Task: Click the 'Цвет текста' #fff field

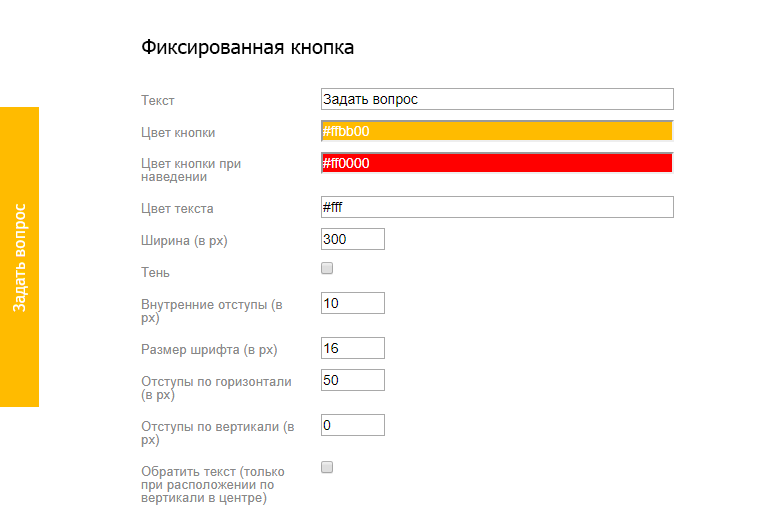Action: tap(497, 207)
